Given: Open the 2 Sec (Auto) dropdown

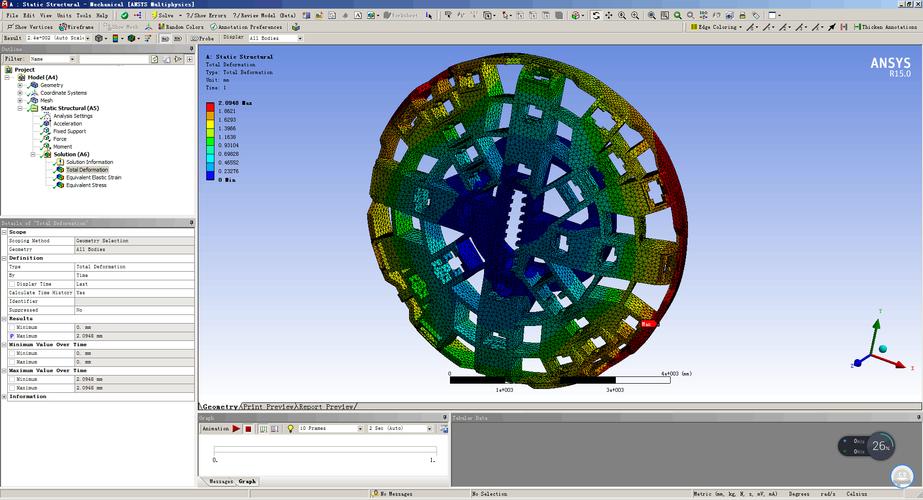Looking at the screenshot, I should point(430,429).
